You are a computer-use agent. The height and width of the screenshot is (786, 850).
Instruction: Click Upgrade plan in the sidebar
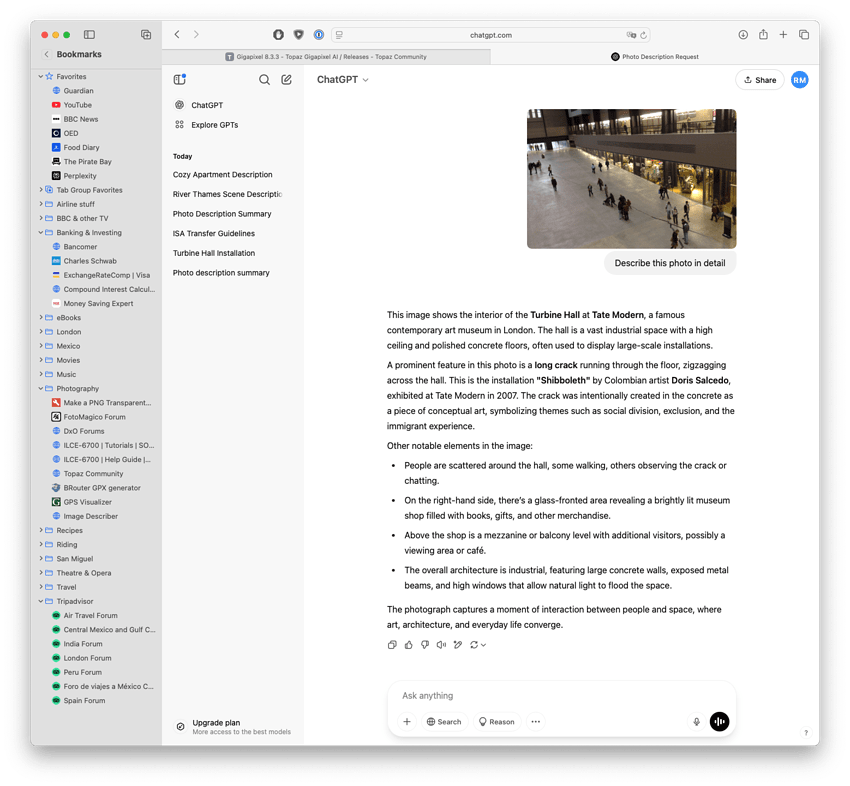(x=216, y=723)
